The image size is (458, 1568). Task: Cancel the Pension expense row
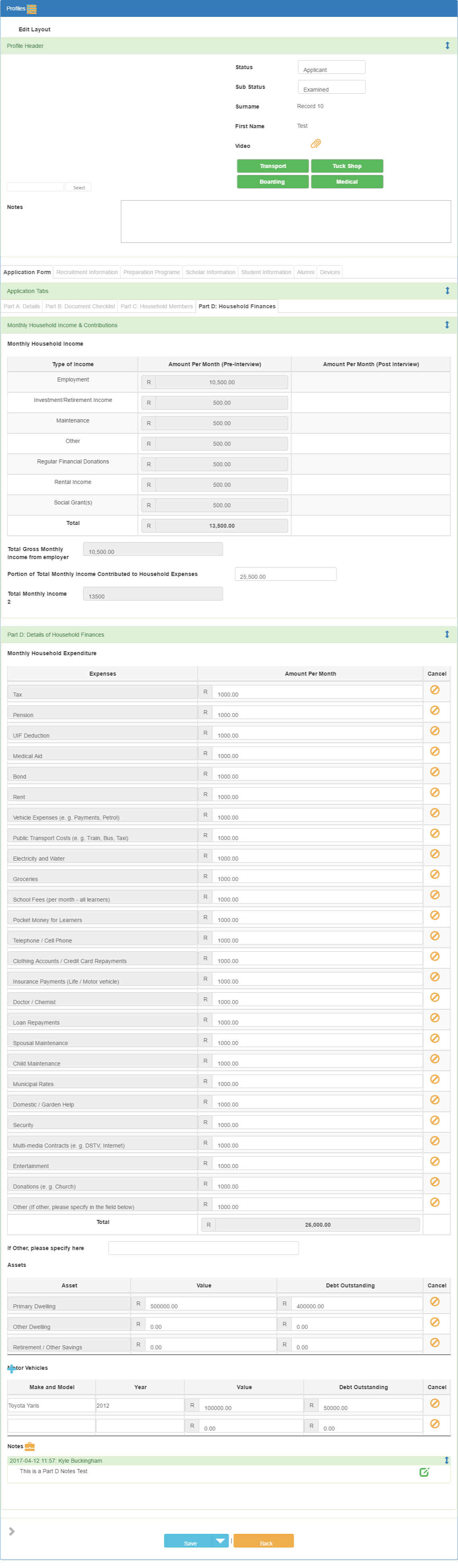point(434,710)
